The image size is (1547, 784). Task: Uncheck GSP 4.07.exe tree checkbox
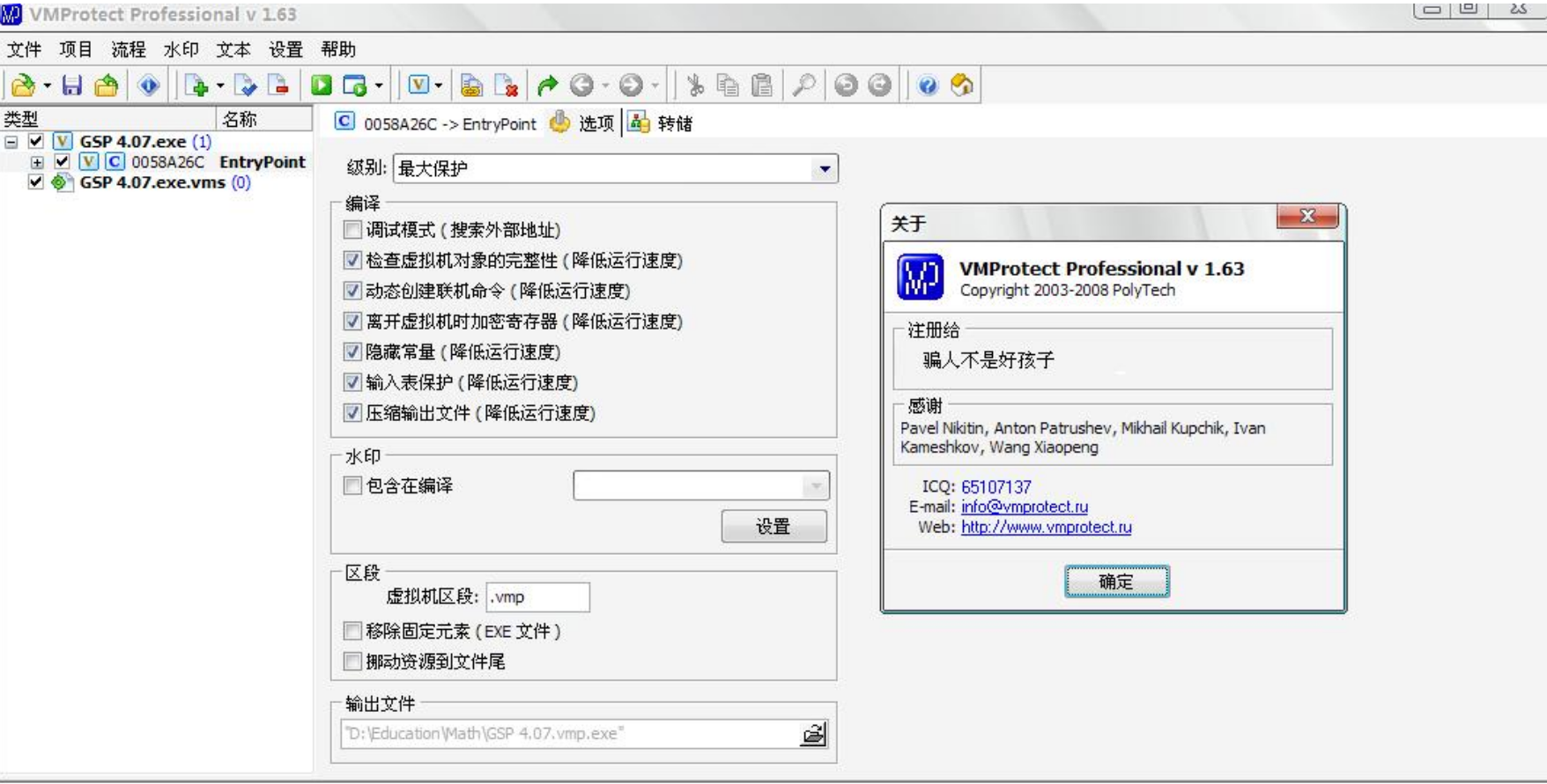[x=36, y=141]
